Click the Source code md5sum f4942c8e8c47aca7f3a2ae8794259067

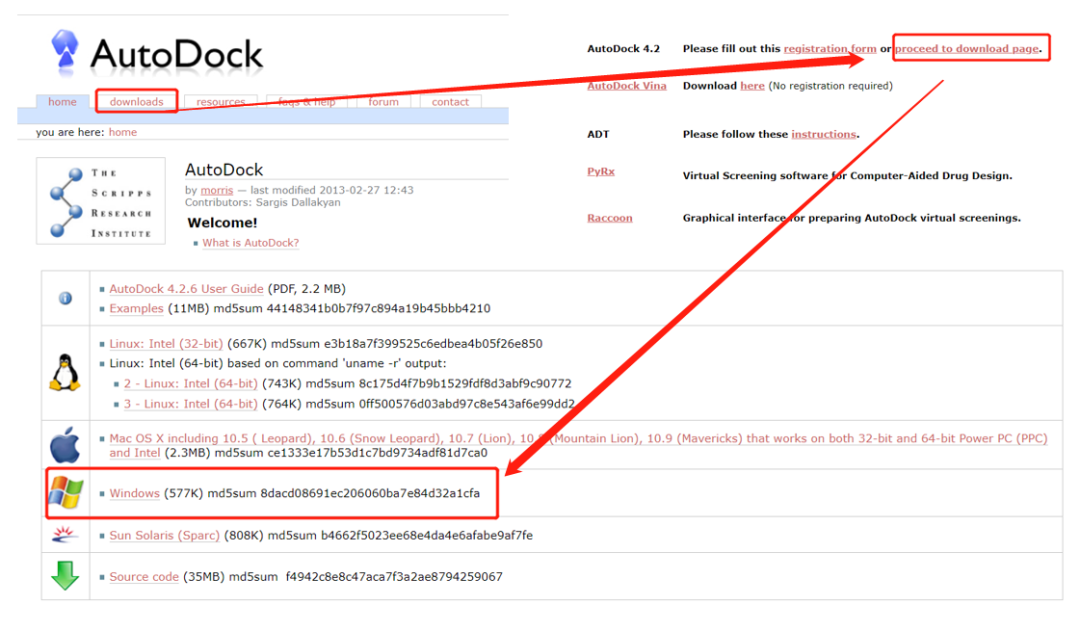[366, 577]
